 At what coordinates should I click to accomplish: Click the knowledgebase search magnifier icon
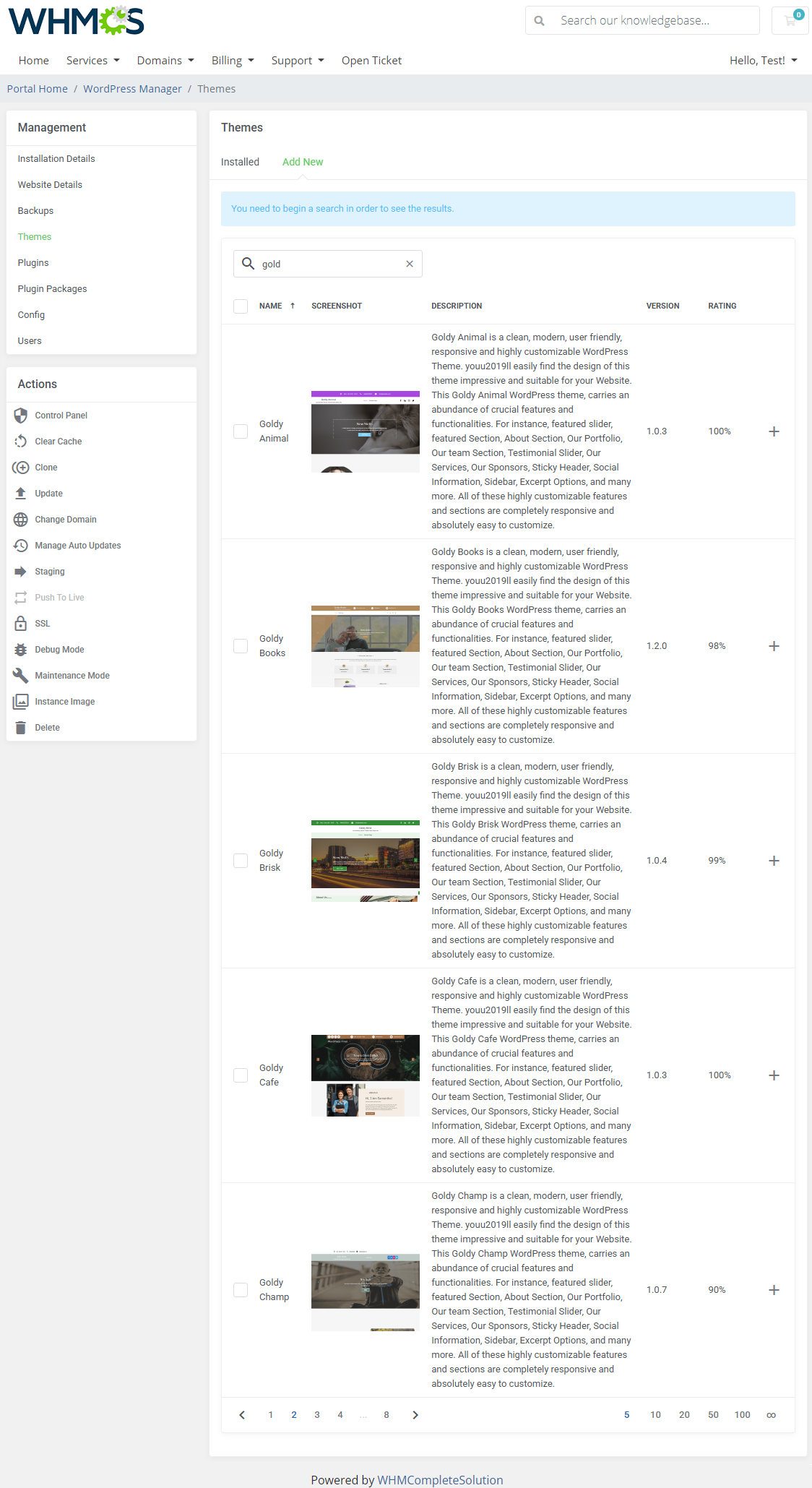click(540, 21)
